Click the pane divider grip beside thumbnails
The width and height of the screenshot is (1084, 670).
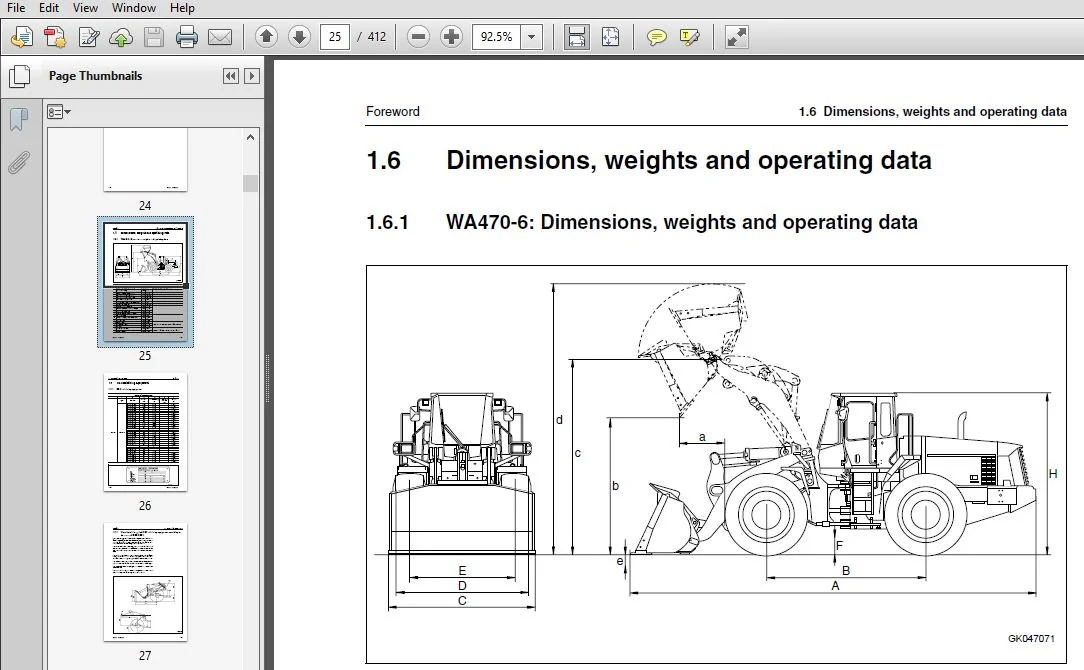[x=268, y=378]
